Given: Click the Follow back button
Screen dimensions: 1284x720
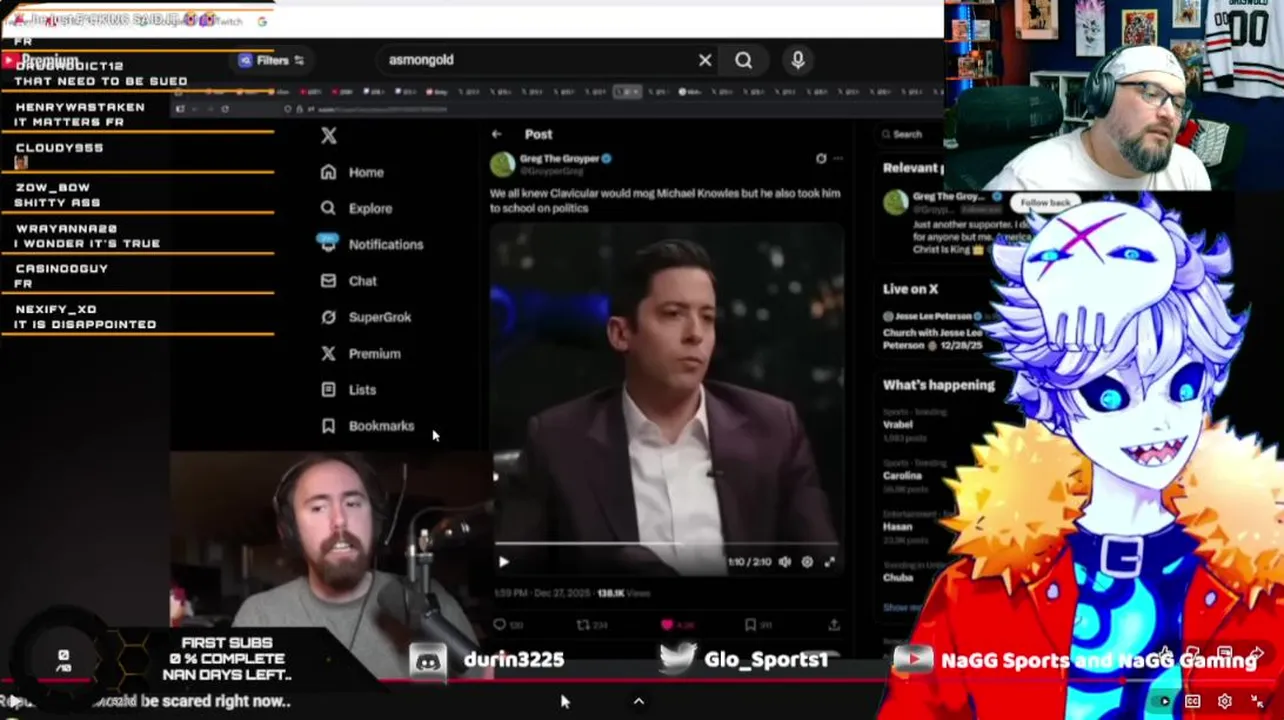Looking at the screenshot, I should coord(1045,203).
